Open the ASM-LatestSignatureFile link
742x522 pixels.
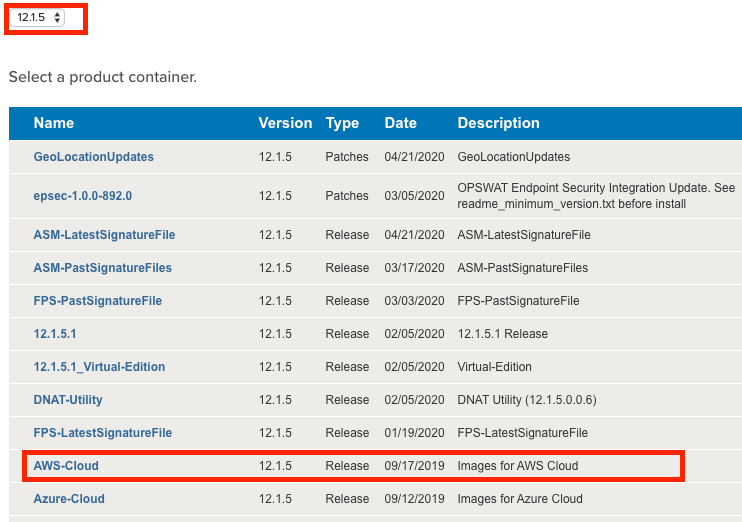click(104, 235)
